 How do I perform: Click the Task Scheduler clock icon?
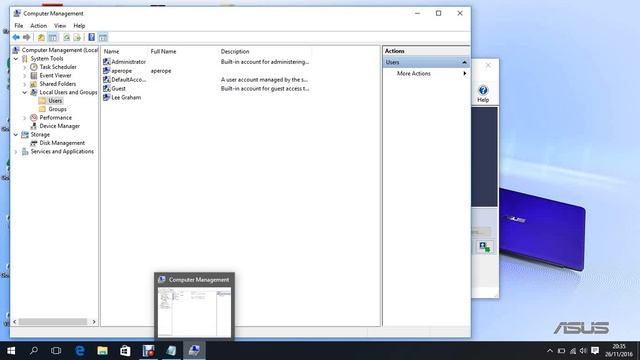click(34, 67)
